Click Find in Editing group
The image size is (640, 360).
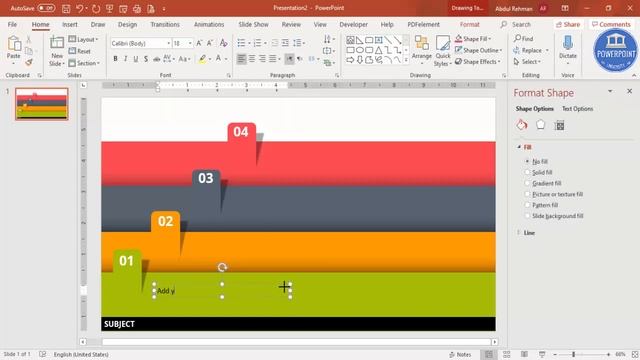point(524,39)
